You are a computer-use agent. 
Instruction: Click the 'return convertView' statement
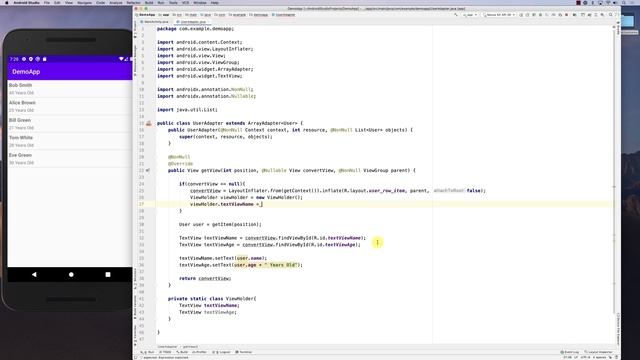pos(205,278)
